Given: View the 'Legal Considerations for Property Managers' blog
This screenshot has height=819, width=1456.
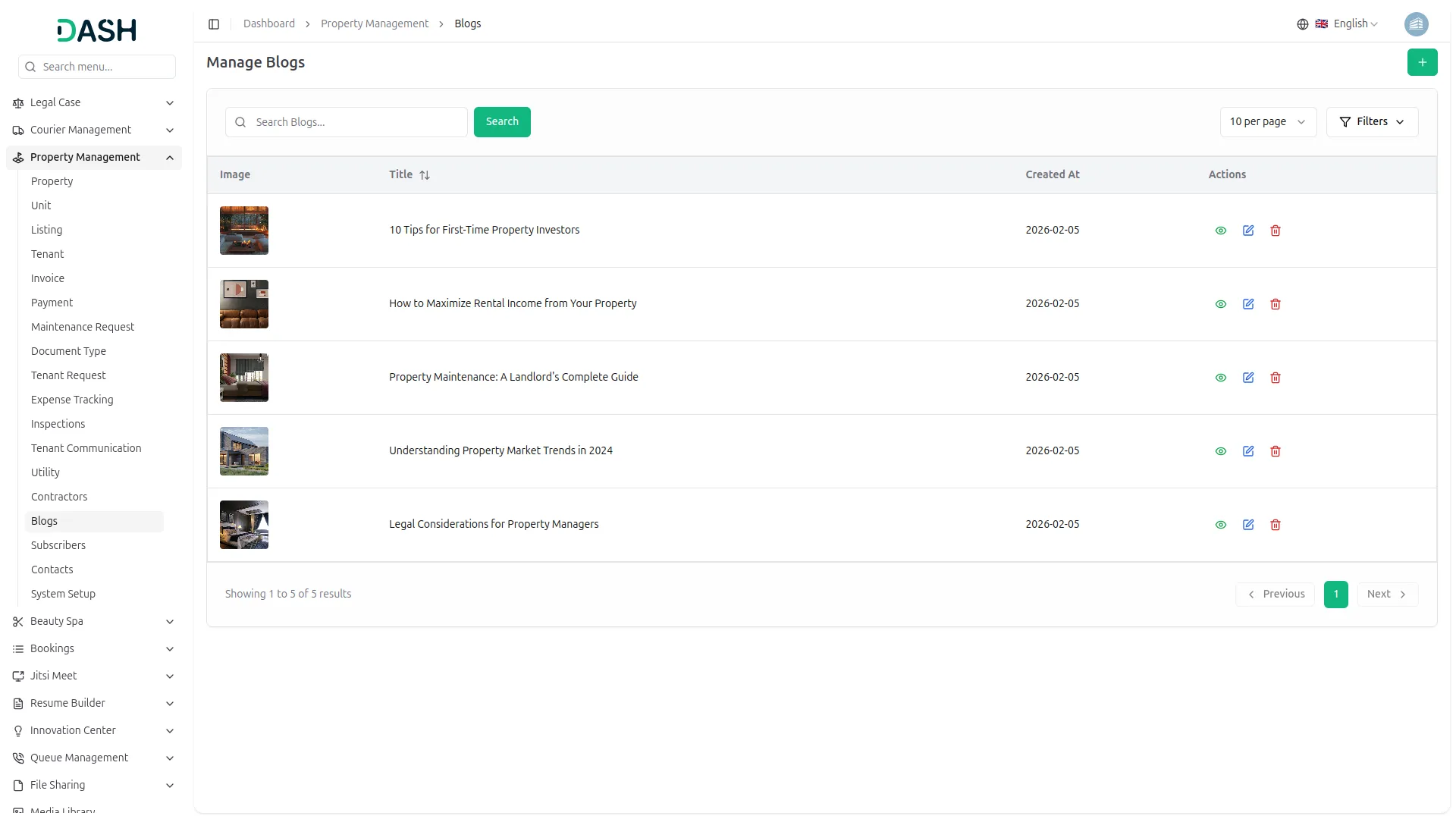Looking at the screenshot, I should click(x=1221, y=525).
